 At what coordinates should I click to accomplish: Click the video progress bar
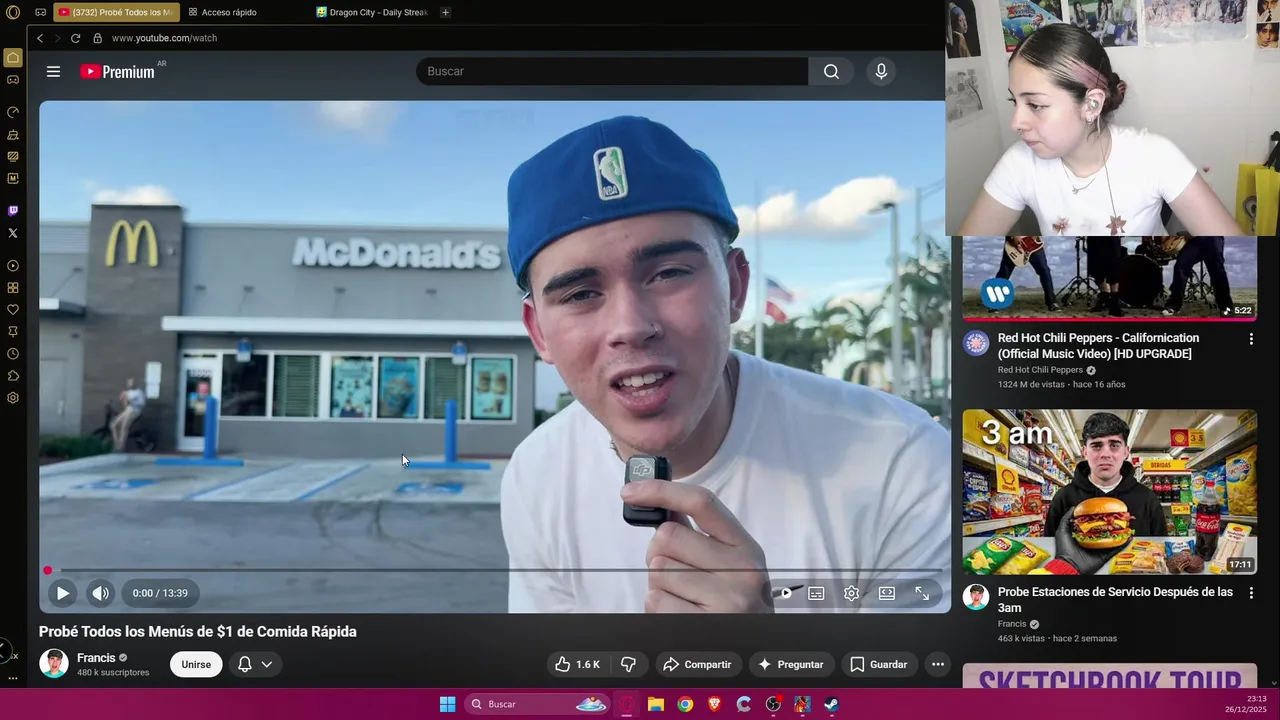click(495, 570)
